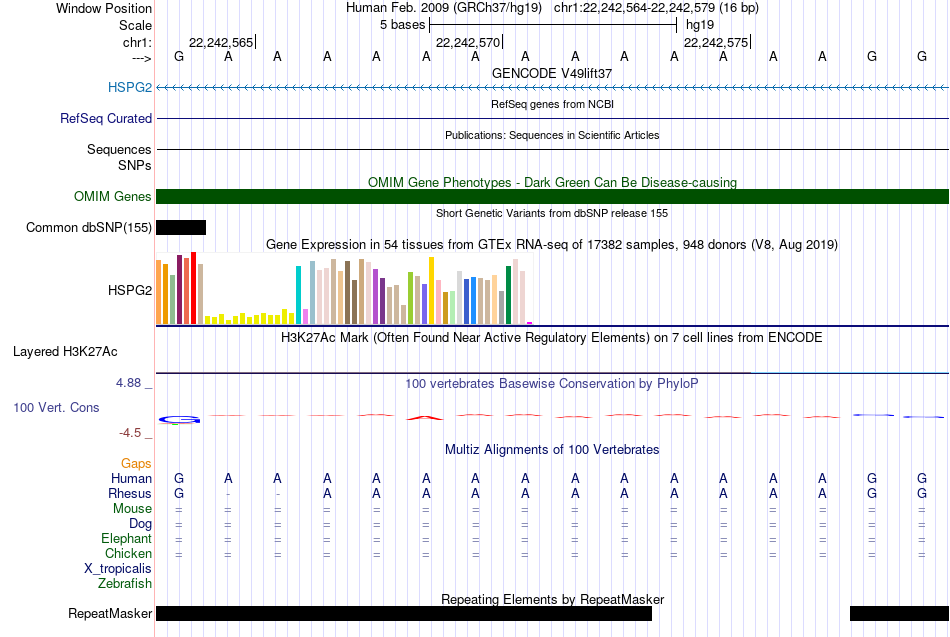Click the Rhesus row label in Multiz
Image resolution: width=950 pixels, height=637 pixels.
tap(130, 493)
